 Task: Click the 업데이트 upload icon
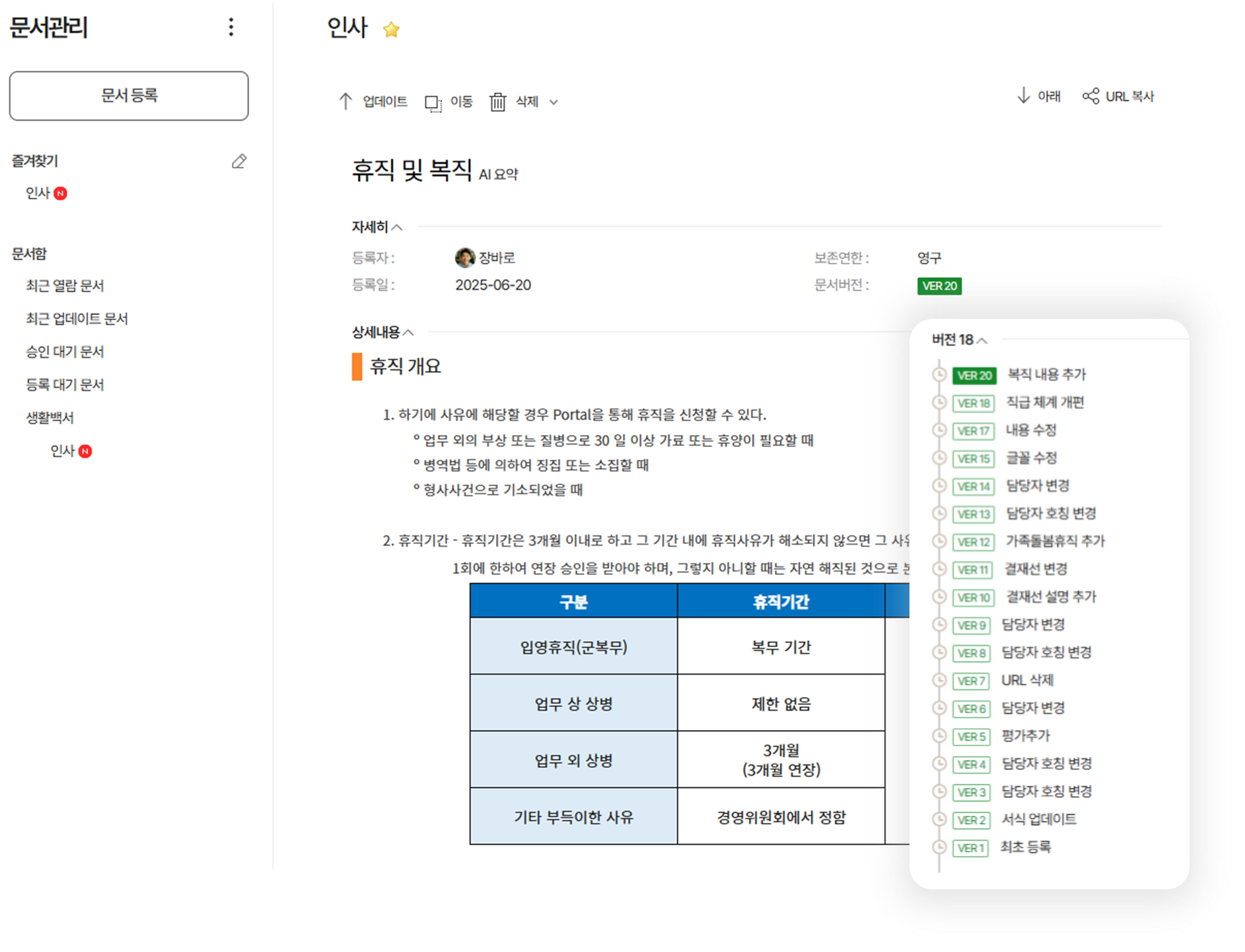point(345,101)
